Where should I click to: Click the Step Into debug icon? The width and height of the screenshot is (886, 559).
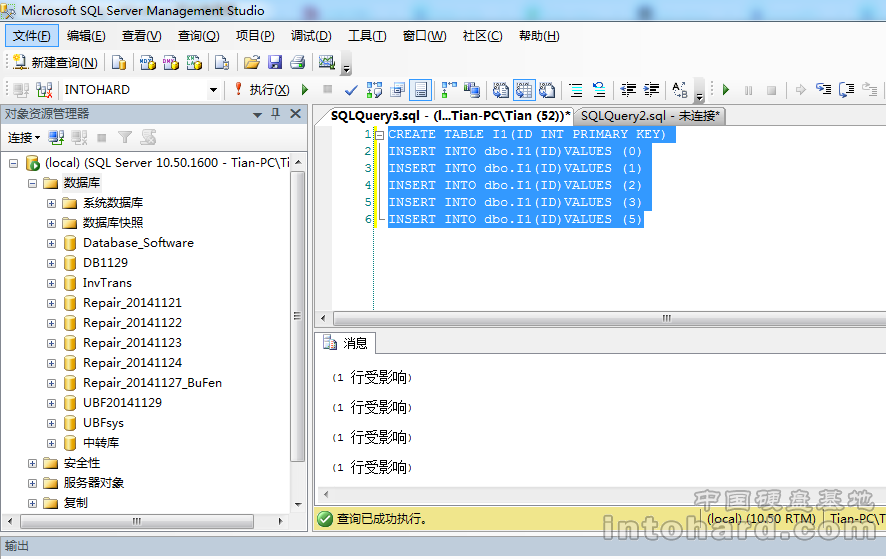click(823, 89)
